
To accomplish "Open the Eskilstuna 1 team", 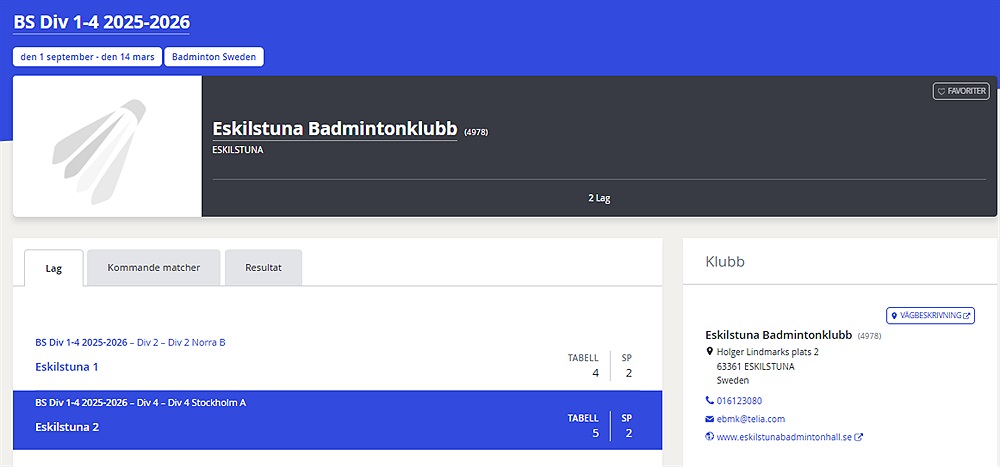I will [x=66, y=367].
